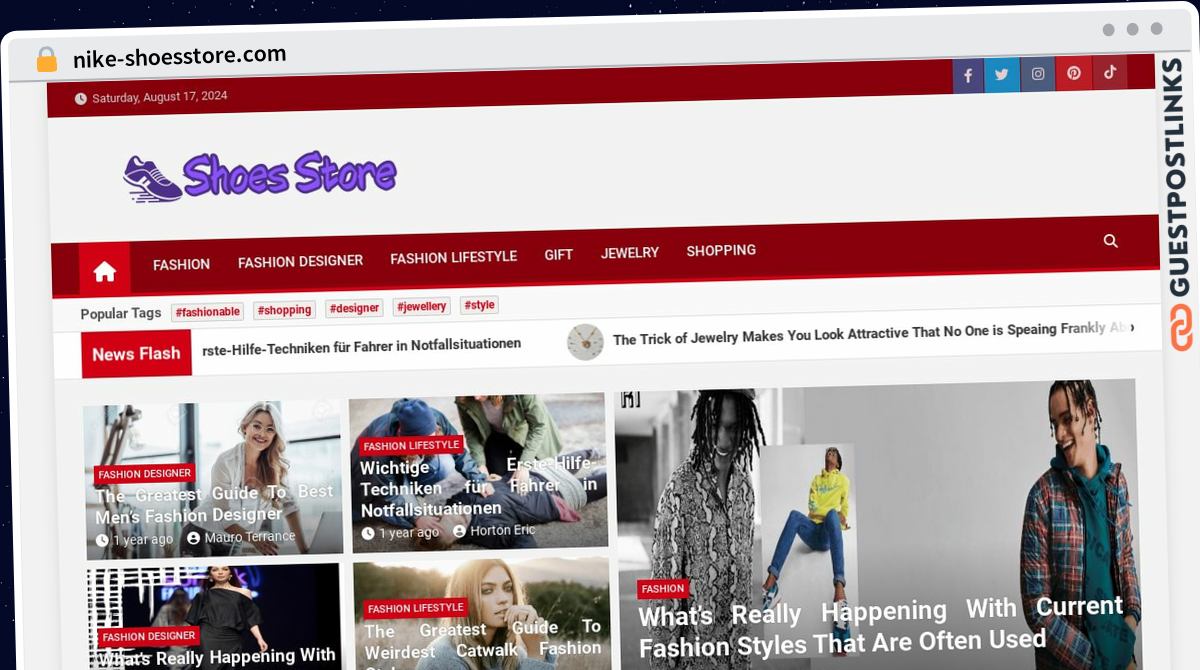Select the #jewellery popular tag
Viewport: 1200px width, 670px height.
click(x=421, y=306)
